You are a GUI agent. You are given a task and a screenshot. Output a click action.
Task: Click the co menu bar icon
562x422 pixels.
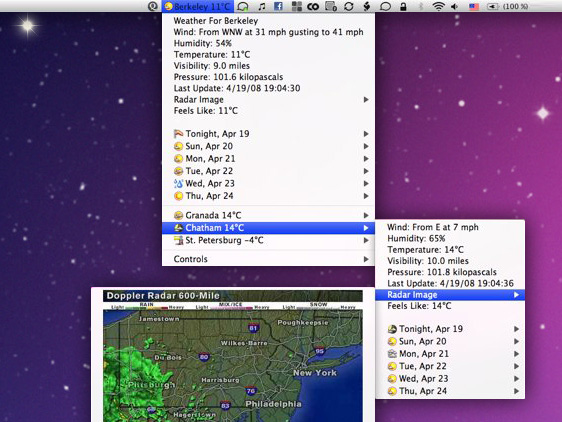click(313, 6)
